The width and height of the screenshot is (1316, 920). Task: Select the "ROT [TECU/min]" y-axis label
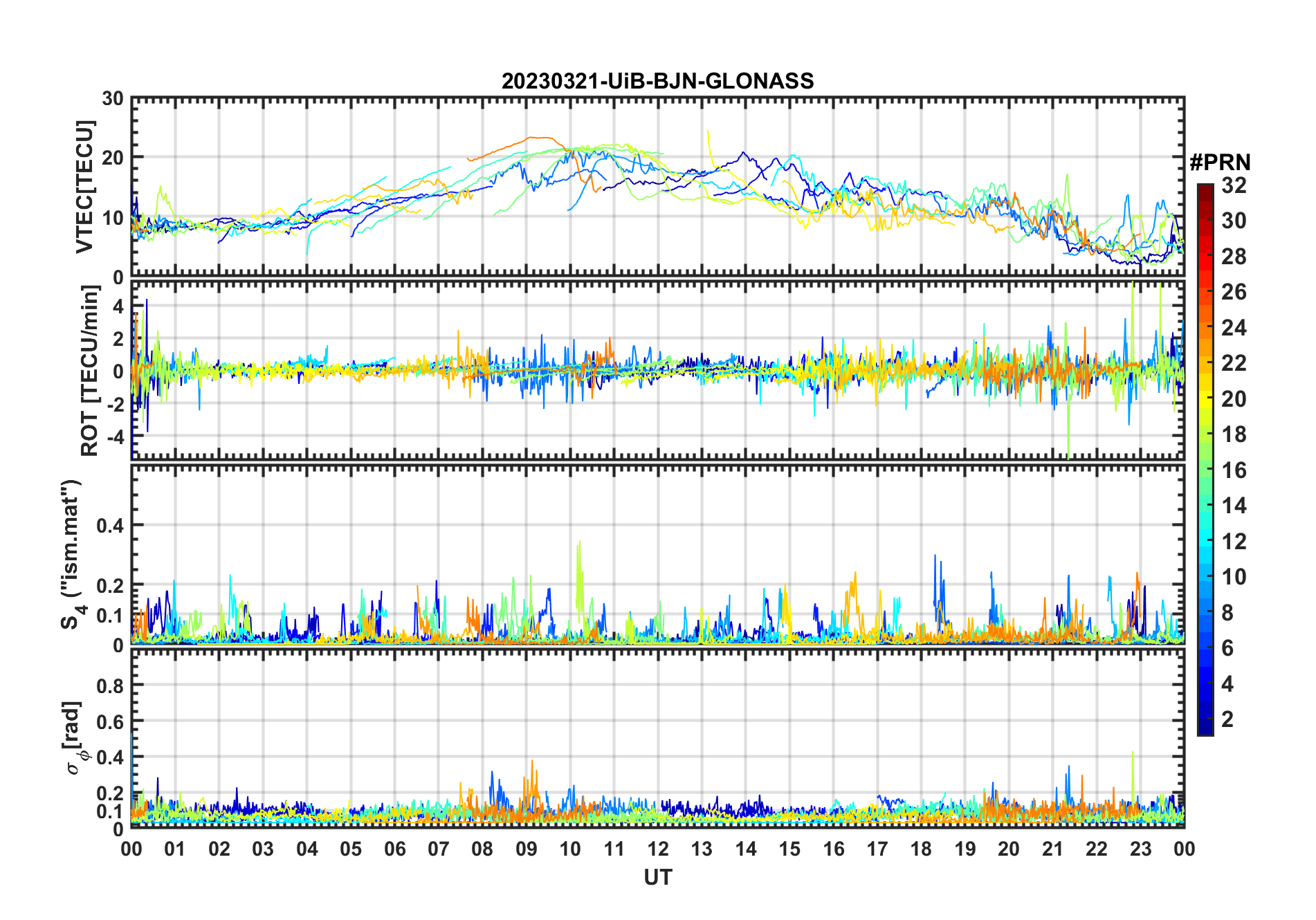(90, 371)
